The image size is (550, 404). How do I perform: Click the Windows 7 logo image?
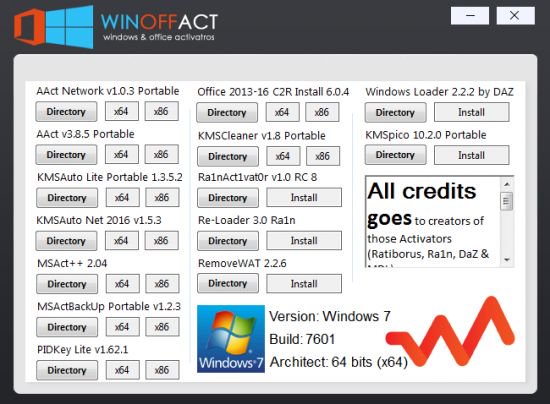231,338
